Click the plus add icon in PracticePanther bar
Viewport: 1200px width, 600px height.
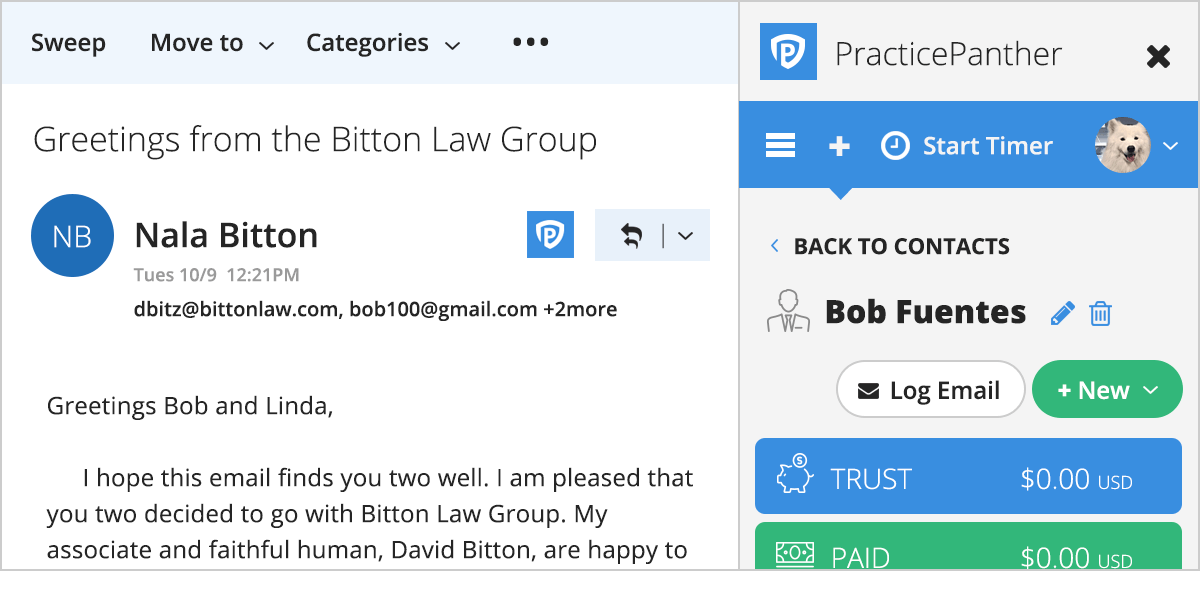click(x=839, y=146)
